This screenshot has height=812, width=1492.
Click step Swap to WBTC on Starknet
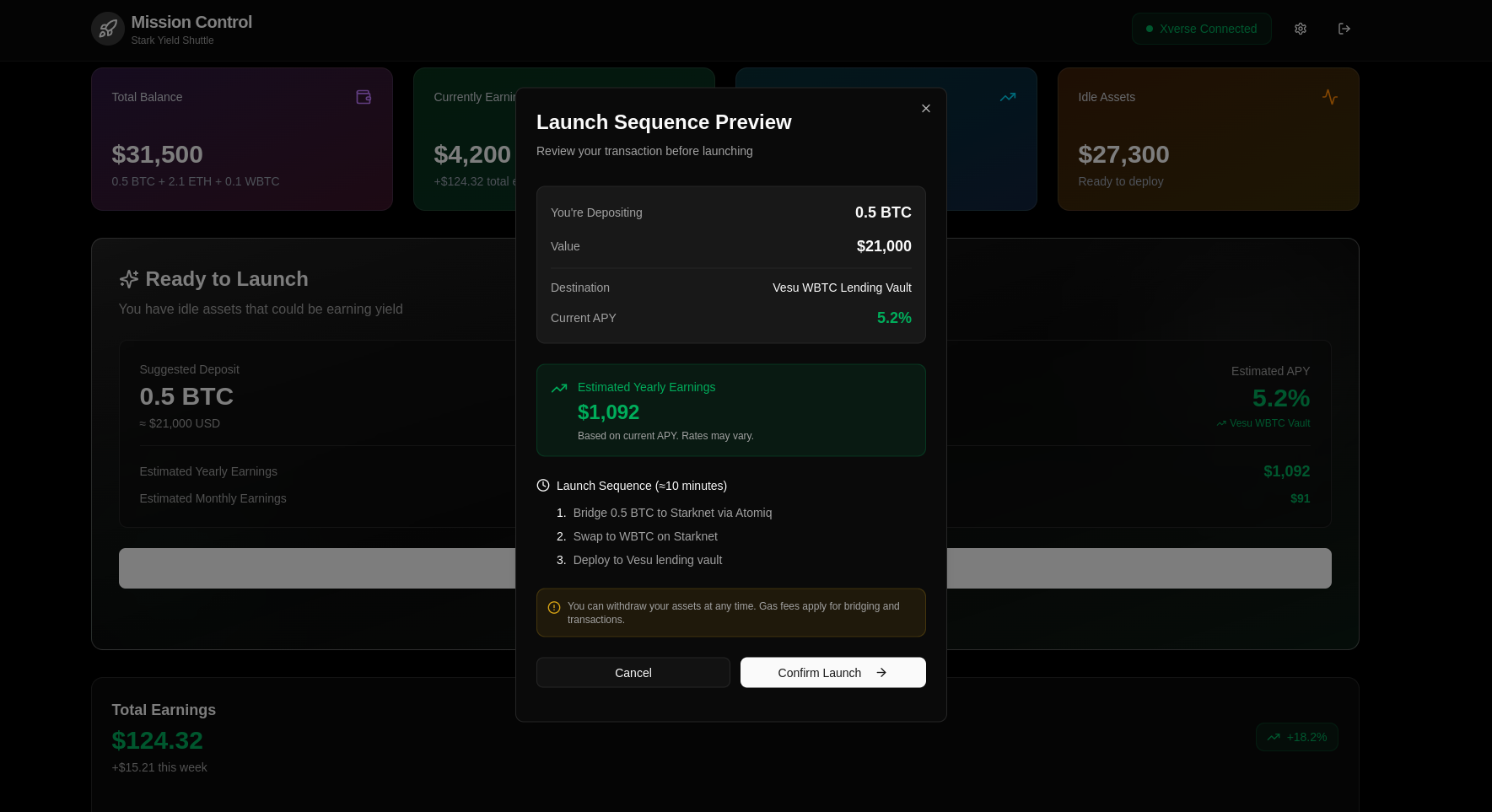(x=645, y=536)
